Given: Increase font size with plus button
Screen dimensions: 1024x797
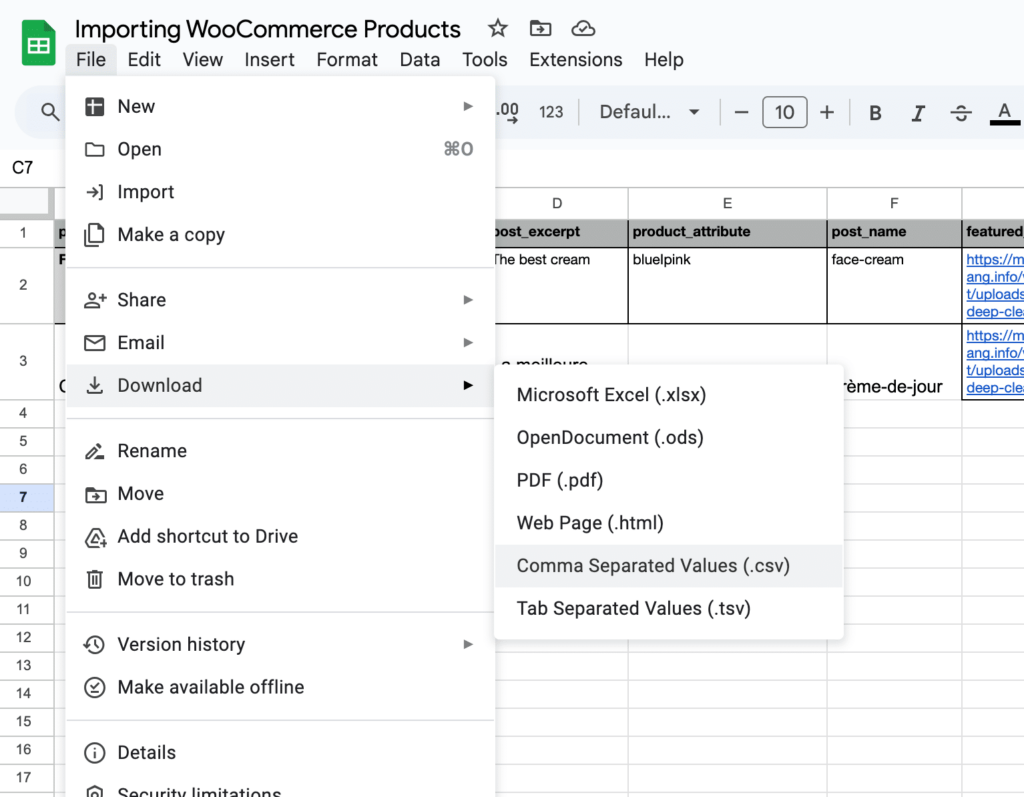Looking at the screenshot, I should [x=827, y=112].
